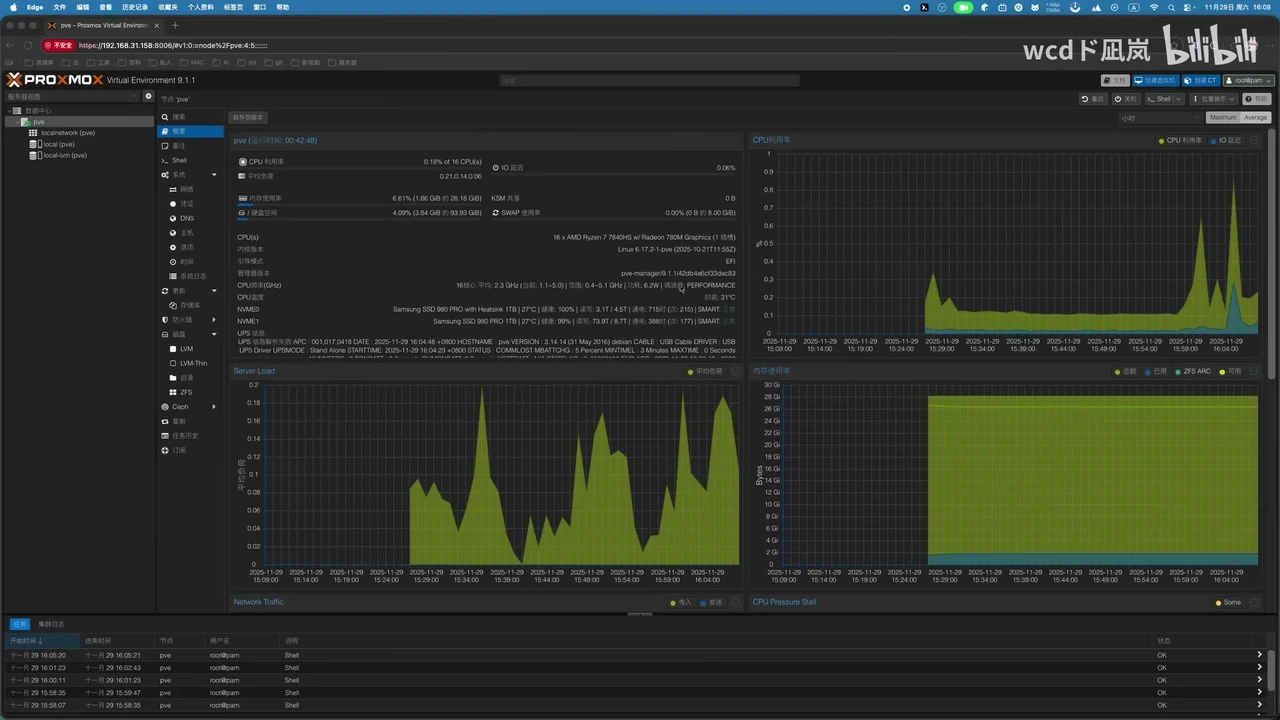Open Spotlight search in macOS menu bar
1280x720 pixels.
click(x=1171, y=7)
